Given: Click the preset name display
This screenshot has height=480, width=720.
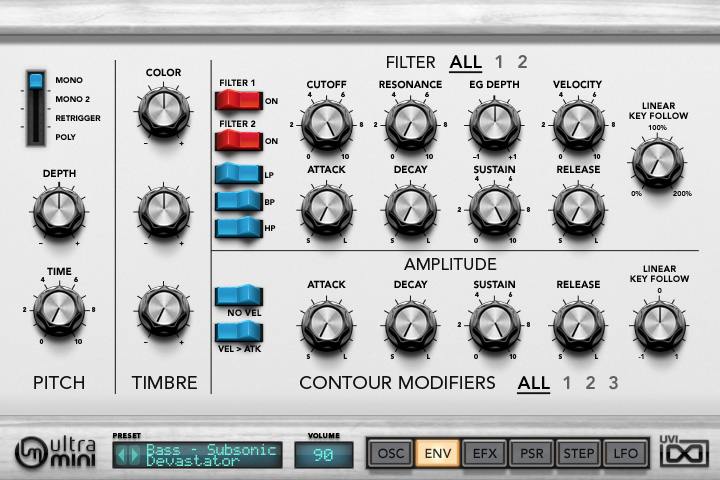Looking at the screenshot, I should [x=211, y=455].
